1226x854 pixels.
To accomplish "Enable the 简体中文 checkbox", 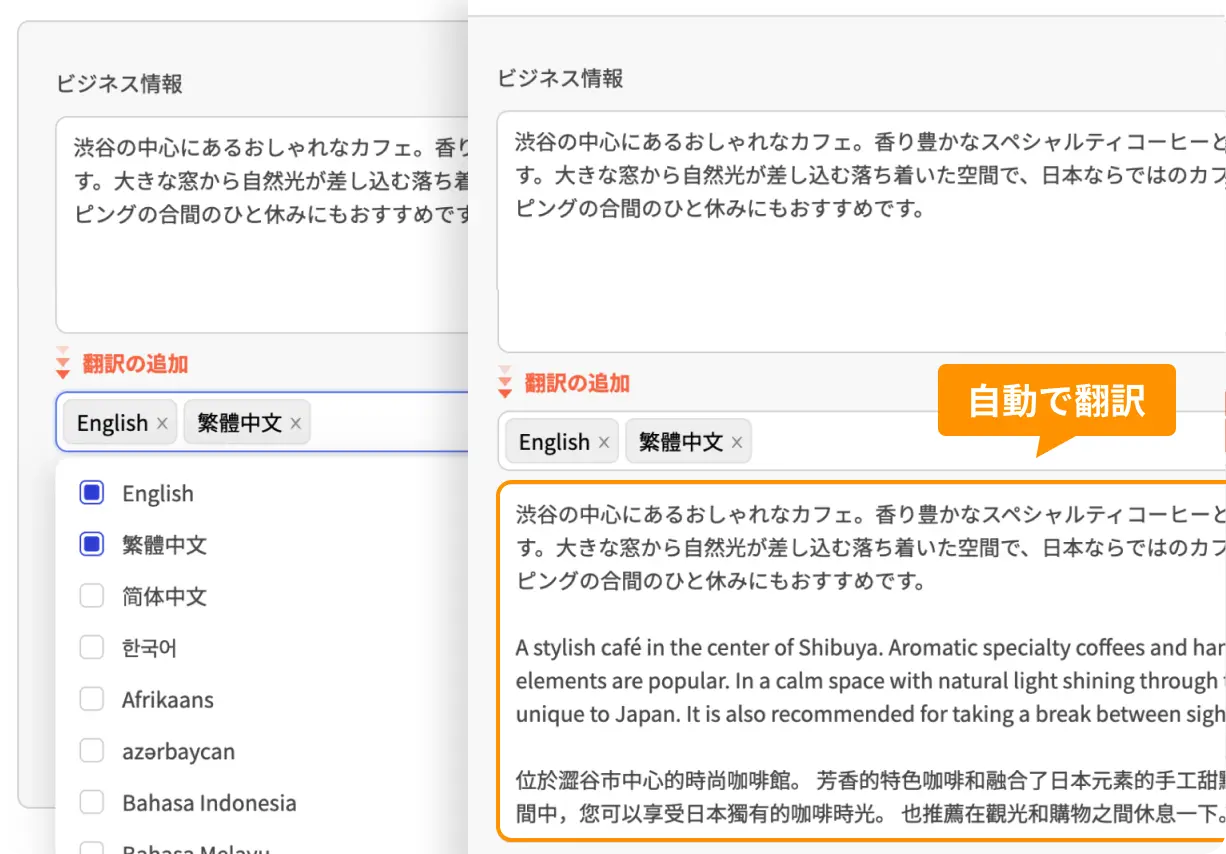I will point(92,597).
